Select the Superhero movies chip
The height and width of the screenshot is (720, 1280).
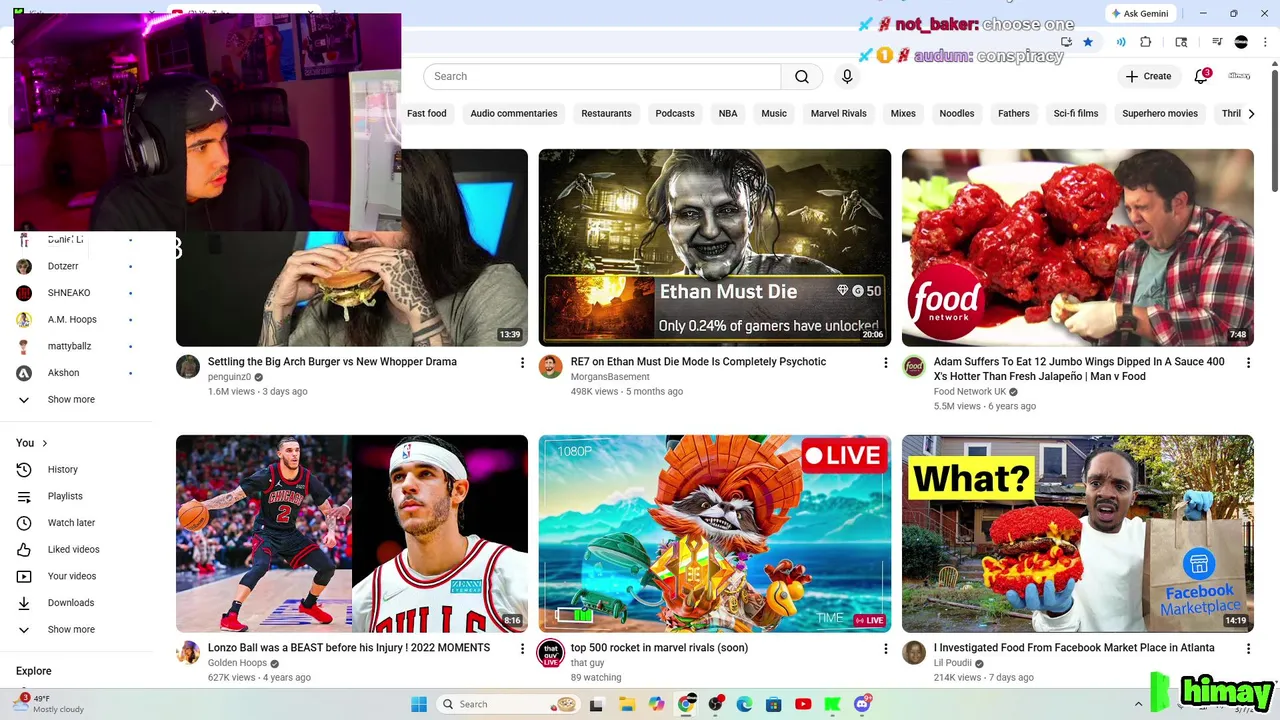[1160, 113]
